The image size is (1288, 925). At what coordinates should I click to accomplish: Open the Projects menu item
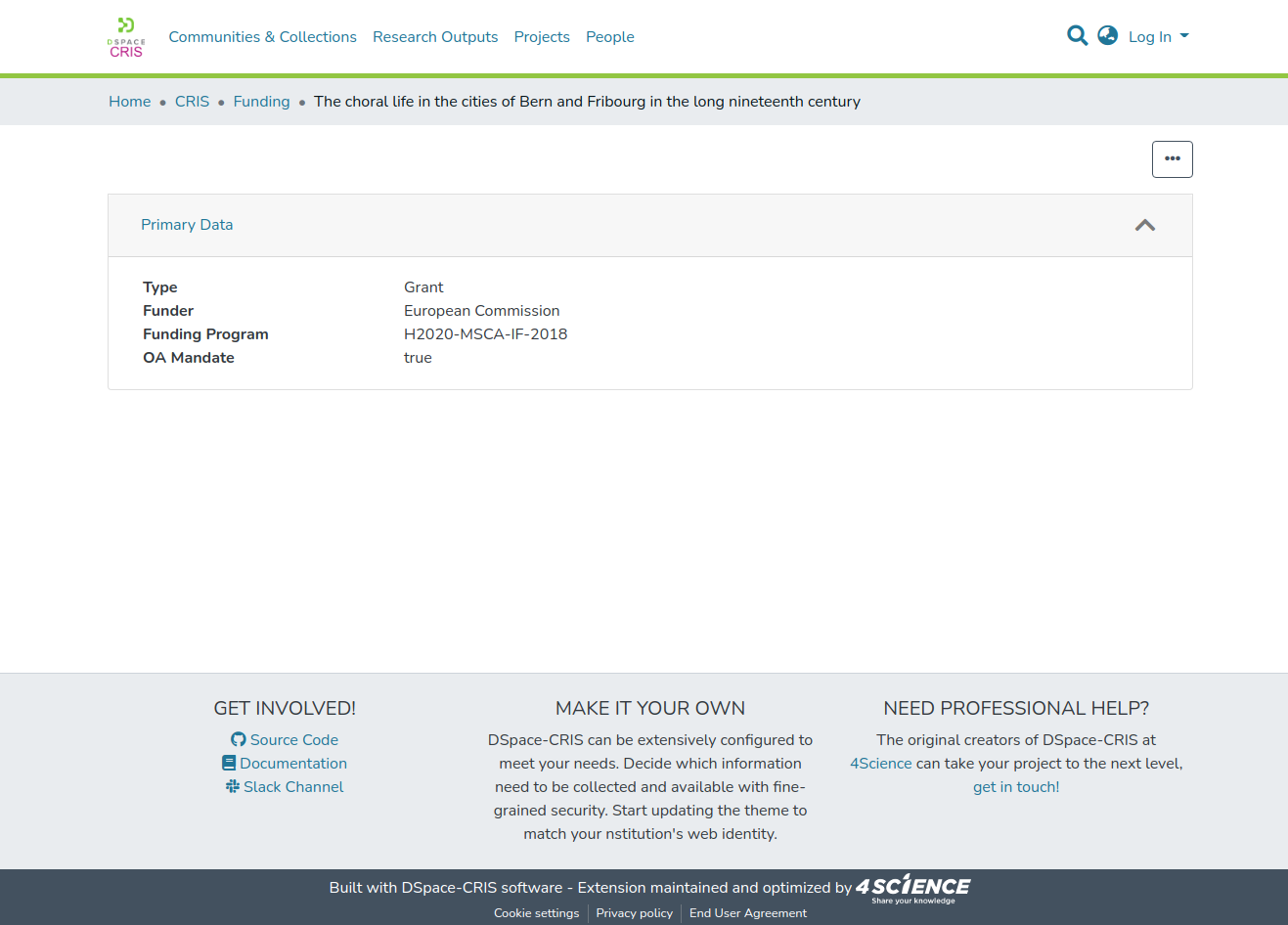point(542,37)
